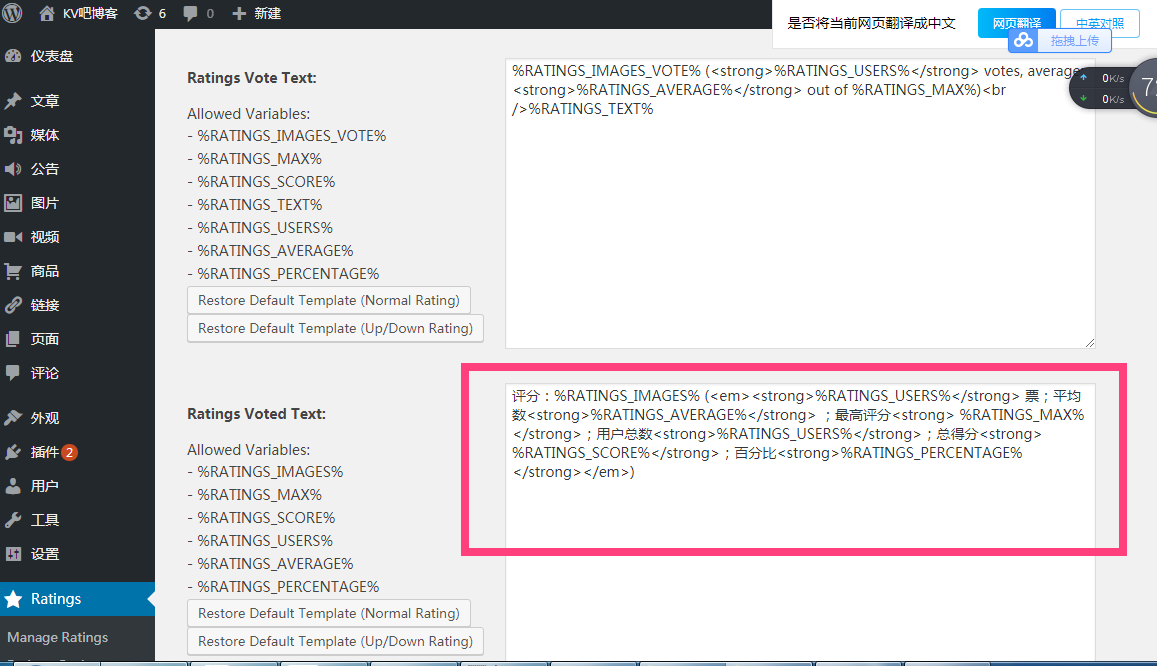Open the 文章 posts menu
This screenshot has width=1157, height=666.
(x=77, y=101)
